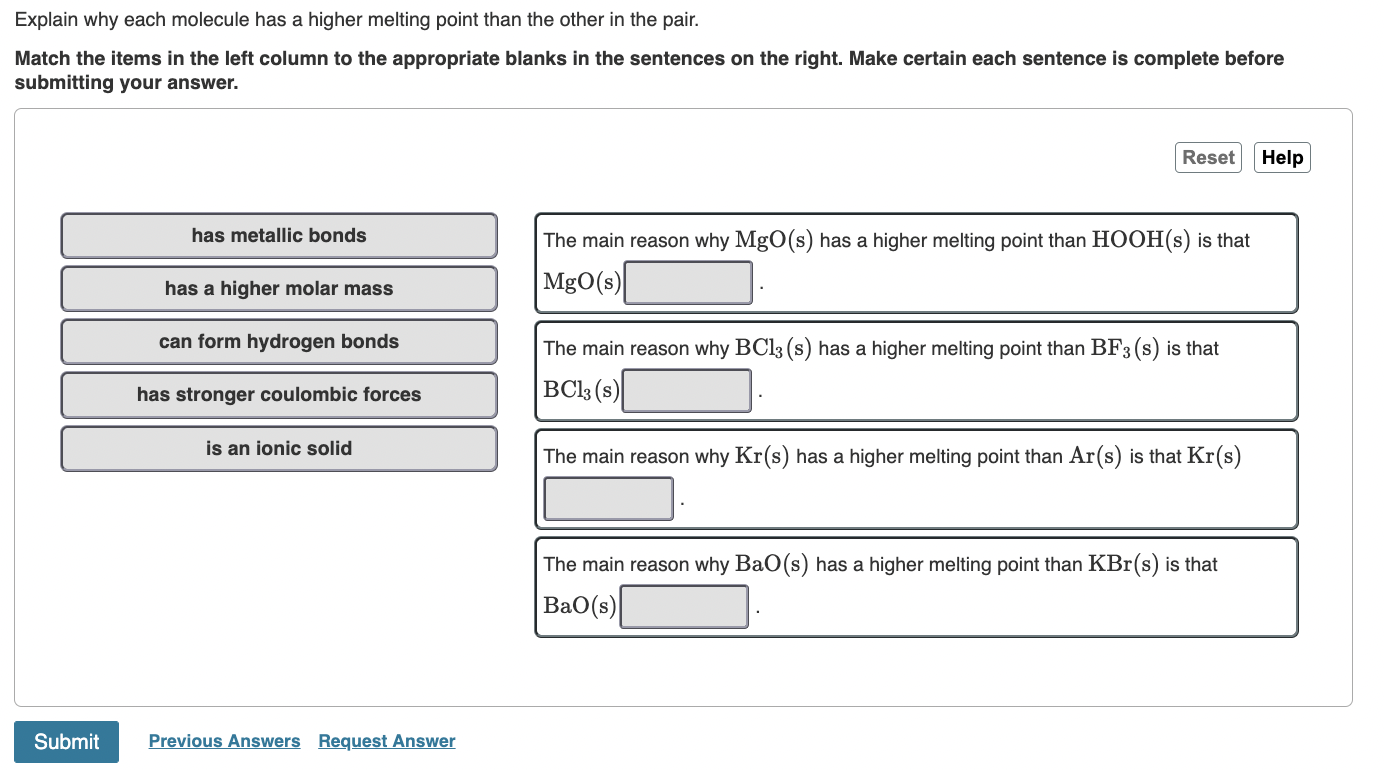Select the 'can form hydrogen bonds' tile
The image size is (1384, 770).
(279, 342)
